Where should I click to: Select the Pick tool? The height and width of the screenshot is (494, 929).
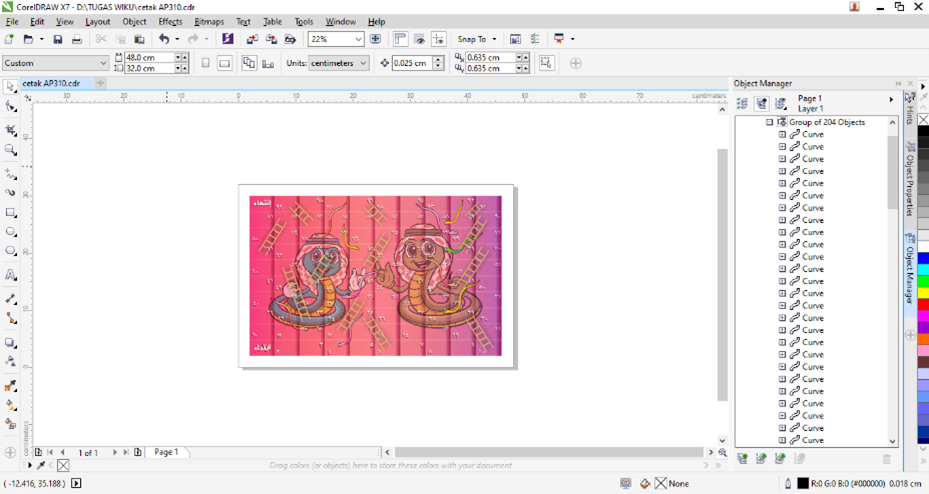[10, 86]
